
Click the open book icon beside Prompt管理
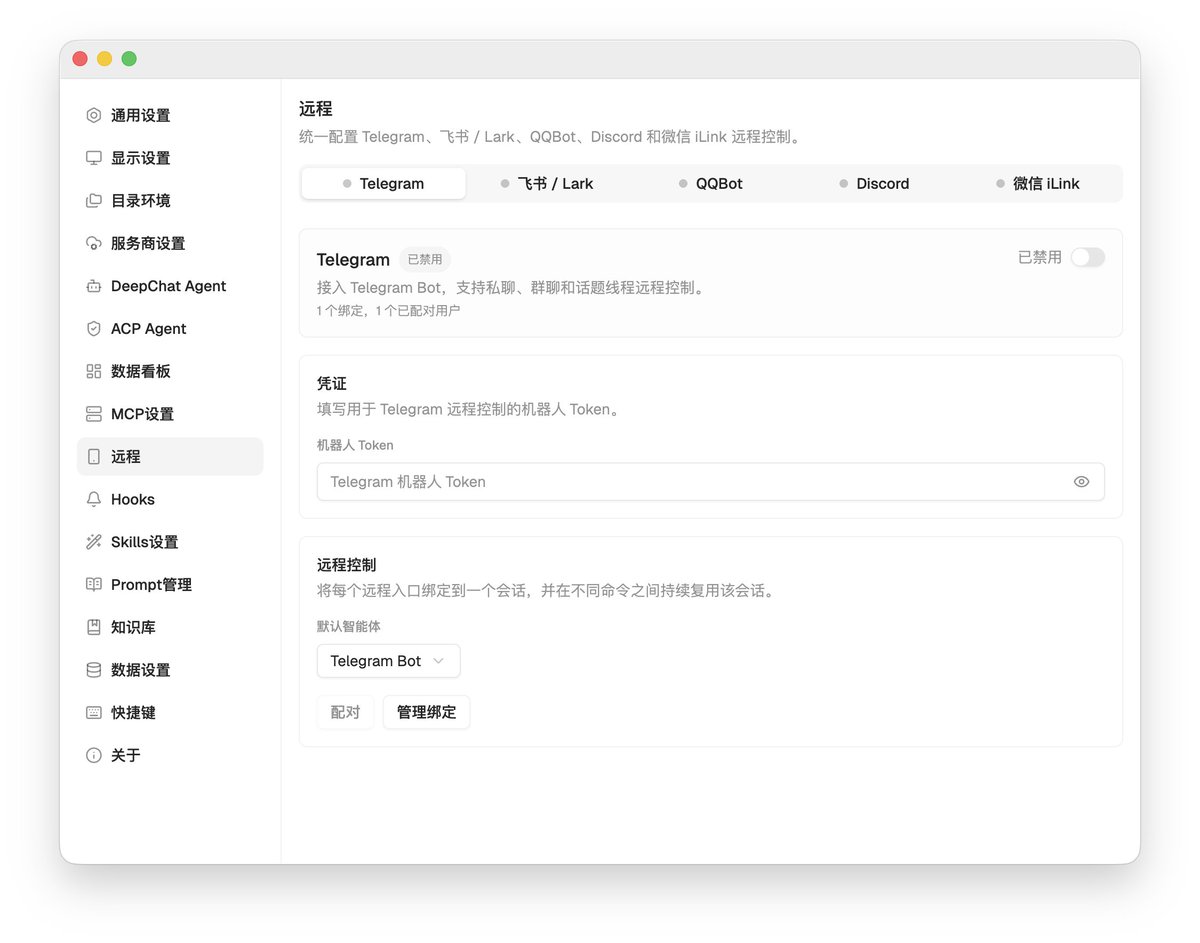coord(94,584)
